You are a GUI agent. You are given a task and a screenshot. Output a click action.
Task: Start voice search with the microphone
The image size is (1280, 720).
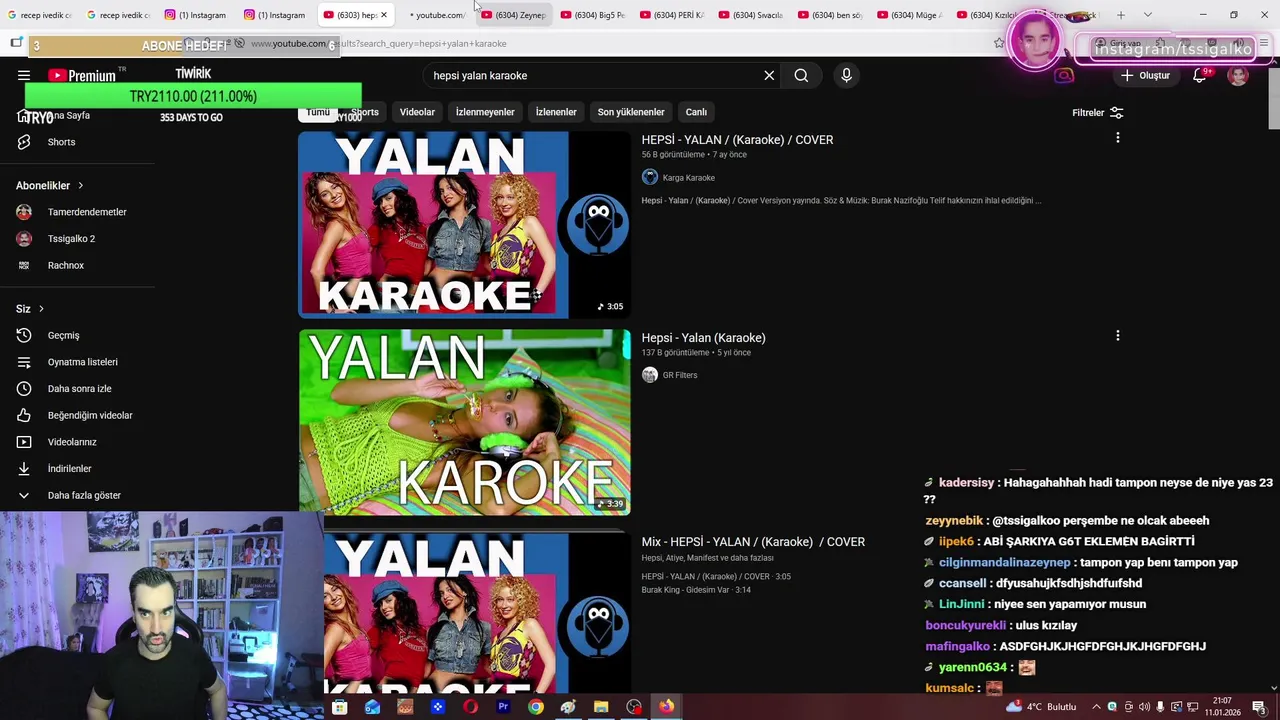pos(846,75)
